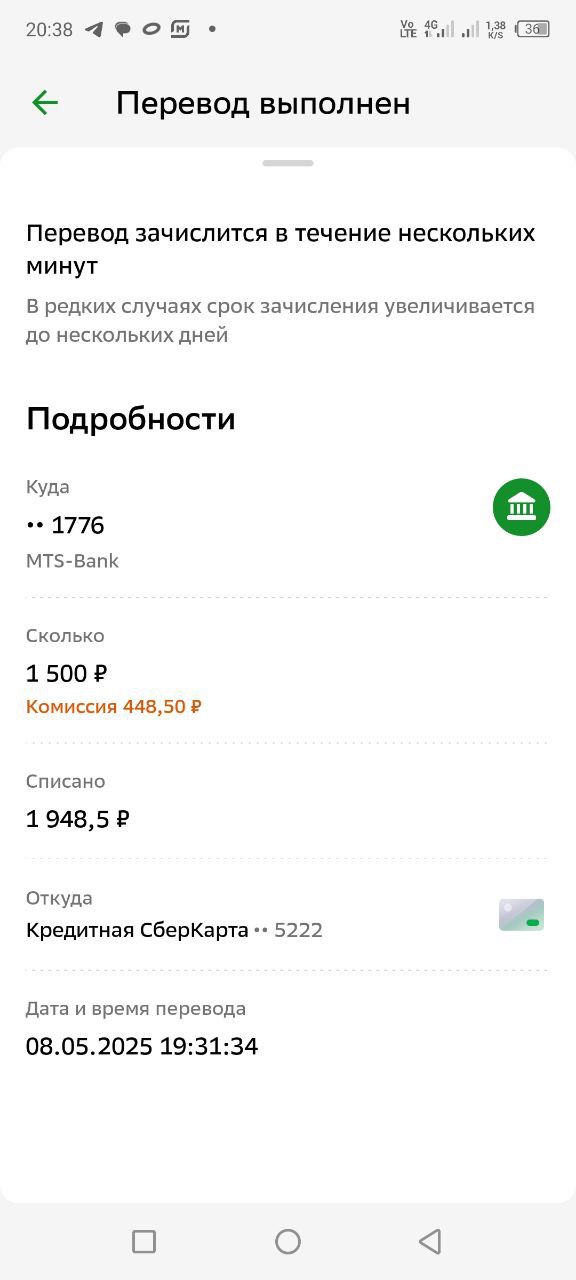The width and height of the screenshot is (576, 1280).
Task: Tap the MTS-Bank label
Action: pyautogui.click(x=72, y=561)
